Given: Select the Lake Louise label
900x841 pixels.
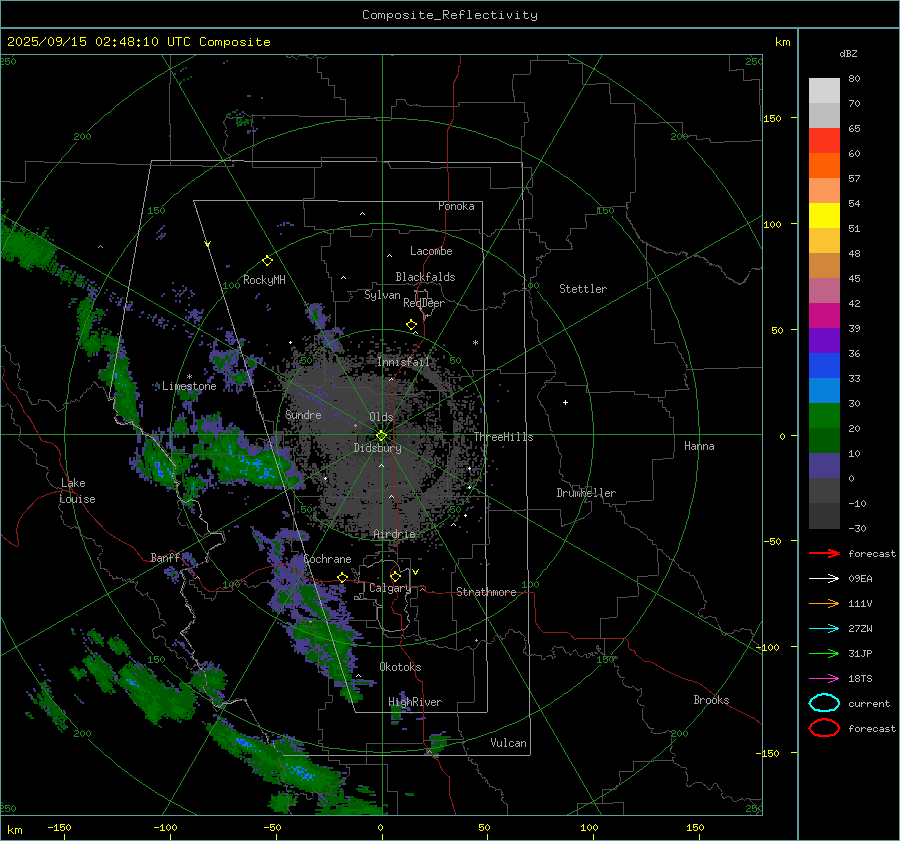Looking at the screenshot, I should (77, 491).
